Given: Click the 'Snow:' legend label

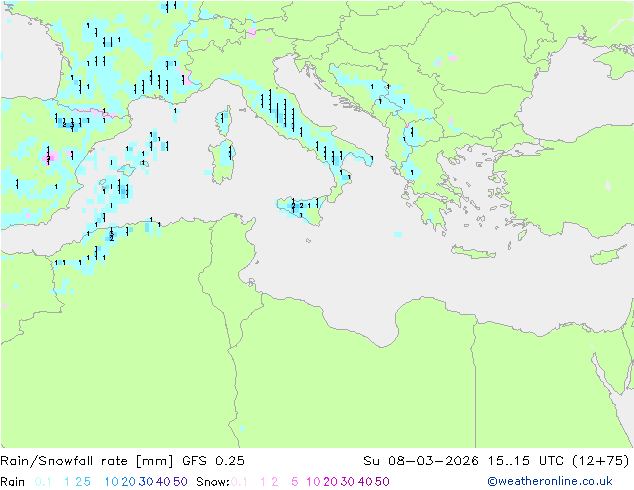Looking at the screenshot, I should (x=213, y=482).
